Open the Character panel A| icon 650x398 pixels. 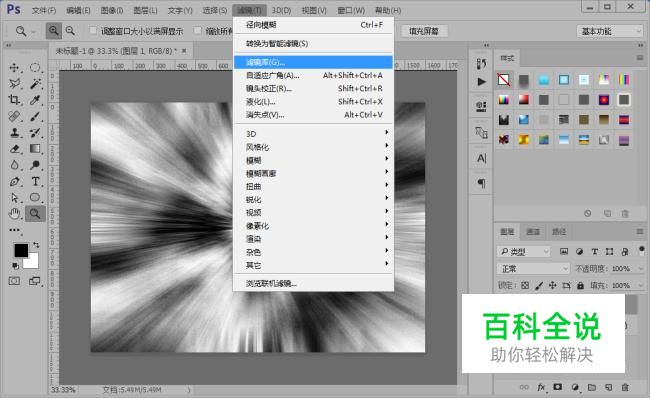[481, 158]
